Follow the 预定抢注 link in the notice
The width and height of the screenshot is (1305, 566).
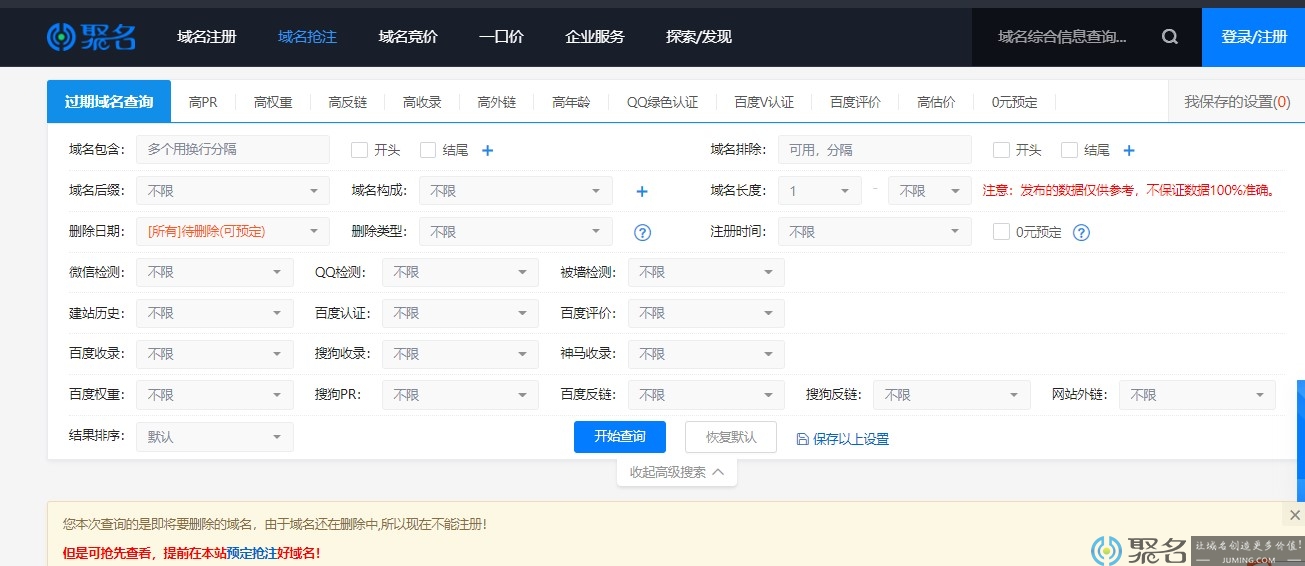[251, 552]
